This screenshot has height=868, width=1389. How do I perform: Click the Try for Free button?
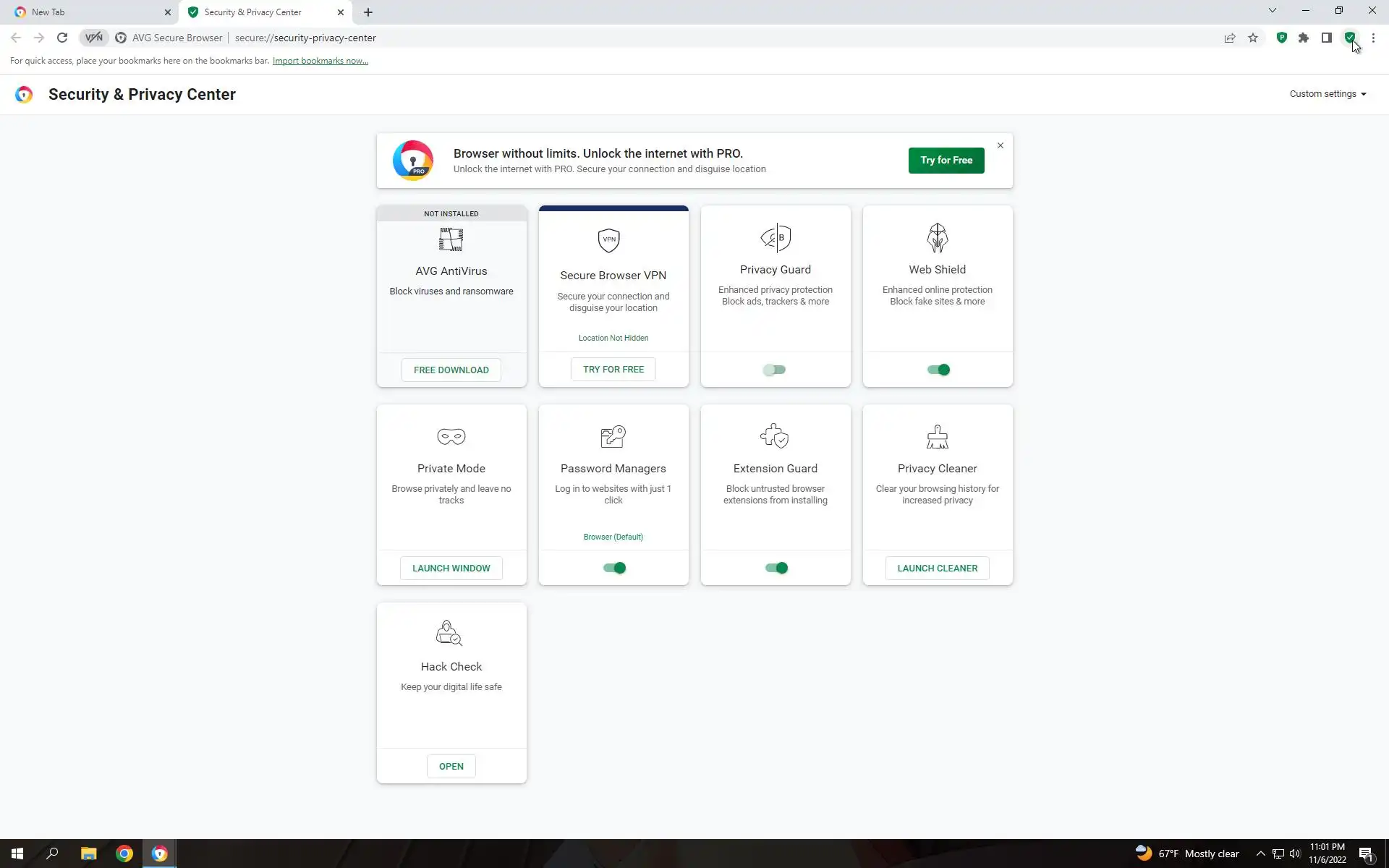pos(946,160)
